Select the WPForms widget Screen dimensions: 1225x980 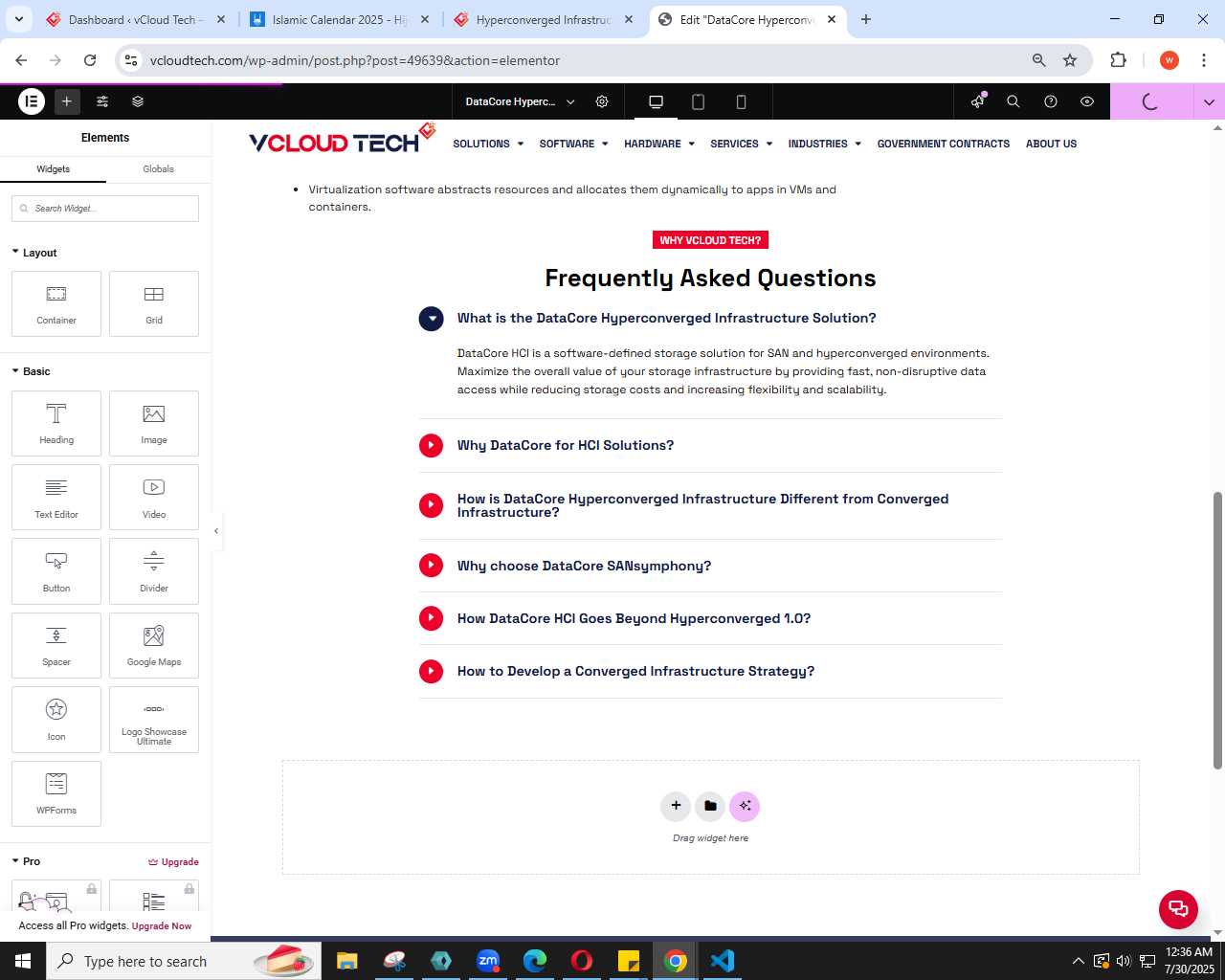(56, 793)
